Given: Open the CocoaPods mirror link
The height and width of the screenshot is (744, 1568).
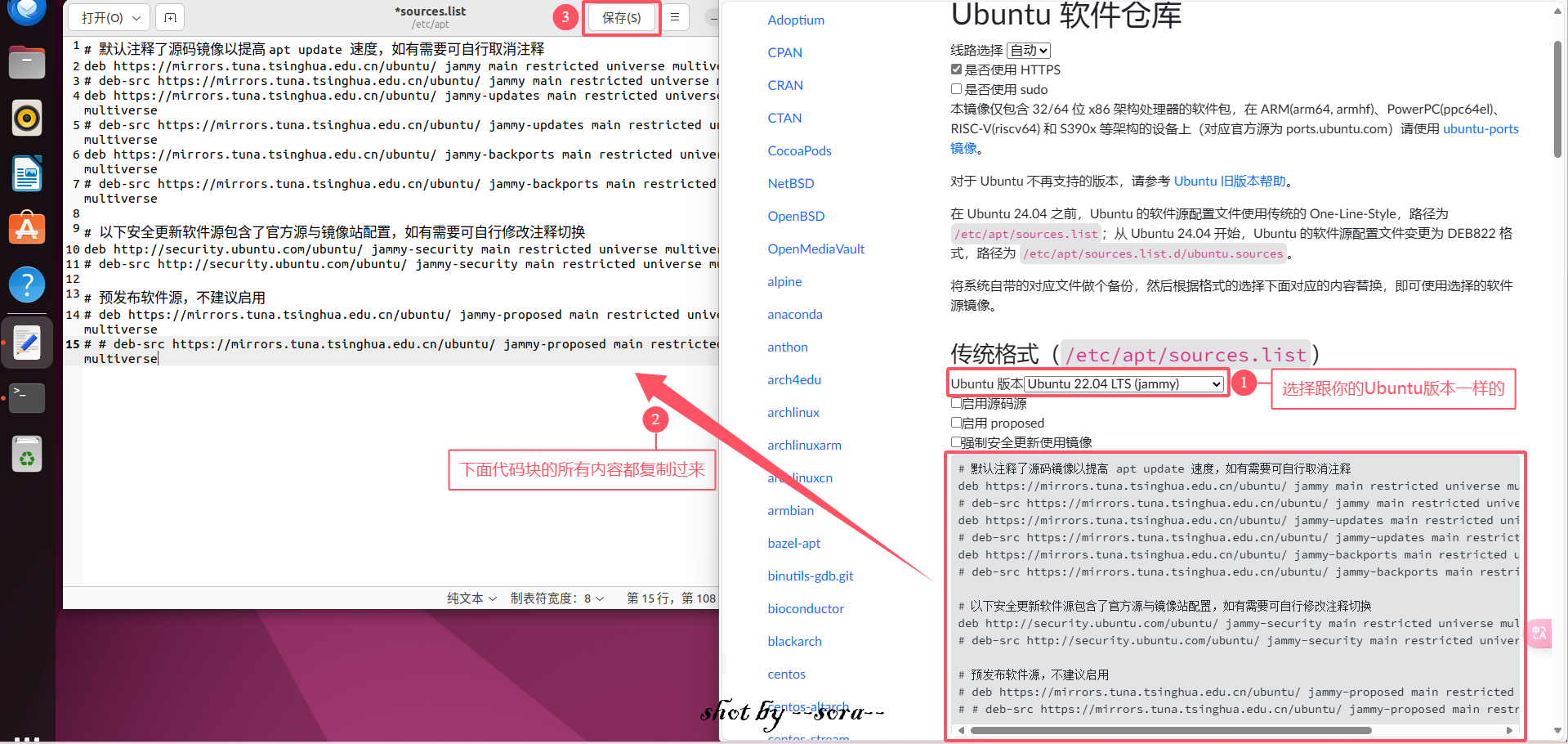Looking at the screenshot, I should 799,150.
